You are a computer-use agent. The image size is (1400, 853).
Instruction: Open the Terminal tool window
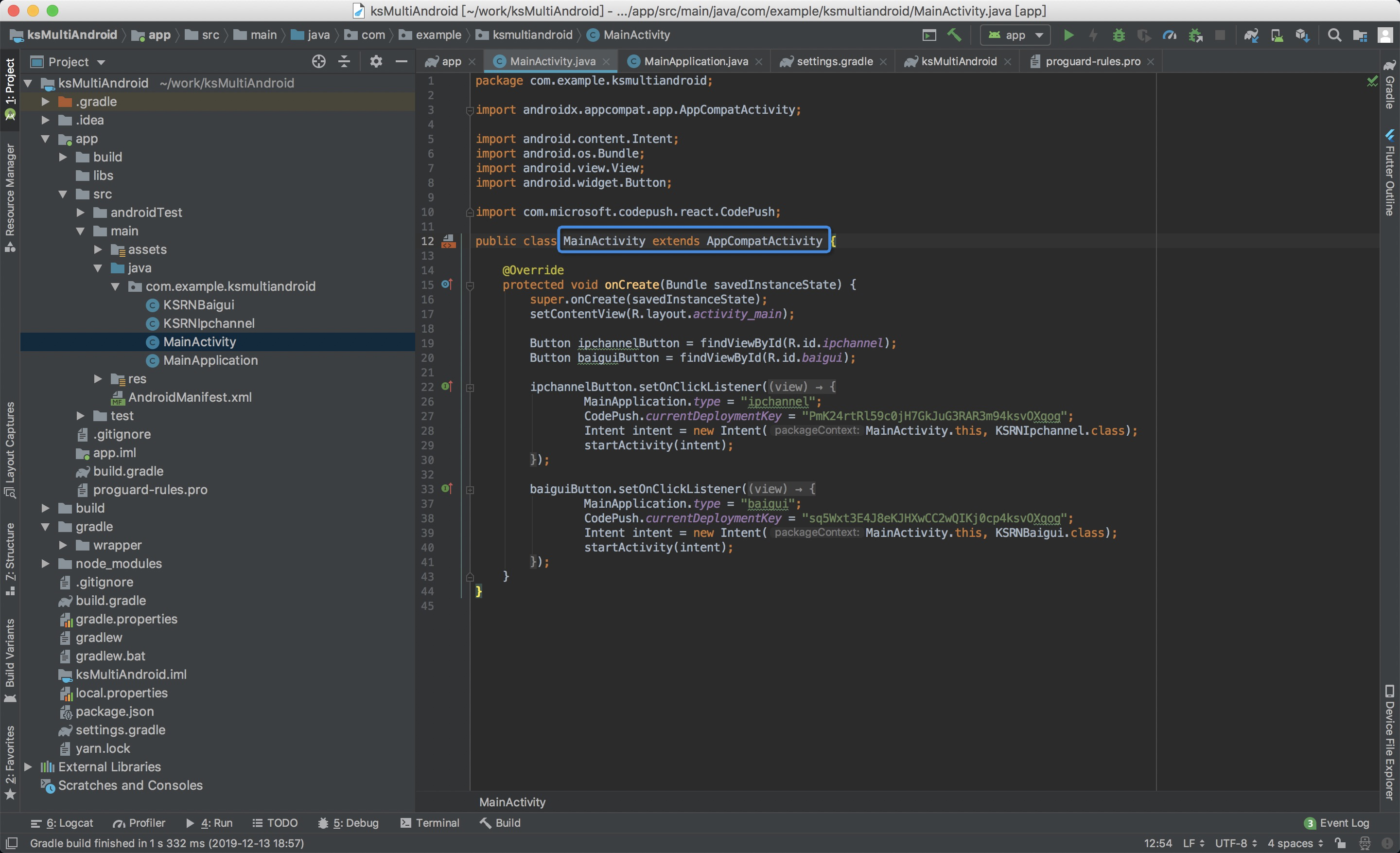pos(430,822)
